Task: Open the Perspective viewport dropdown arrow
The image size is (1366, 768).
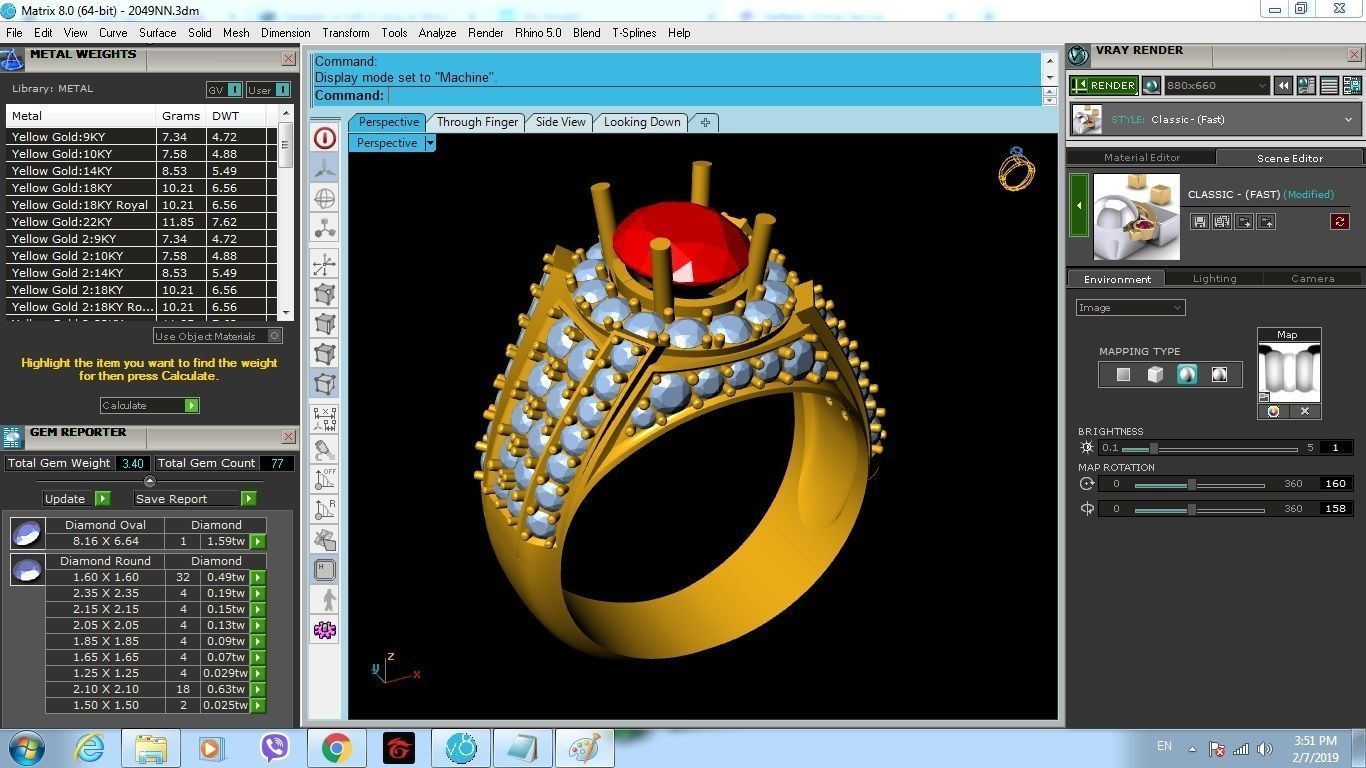Action: [x=430, y=143]
